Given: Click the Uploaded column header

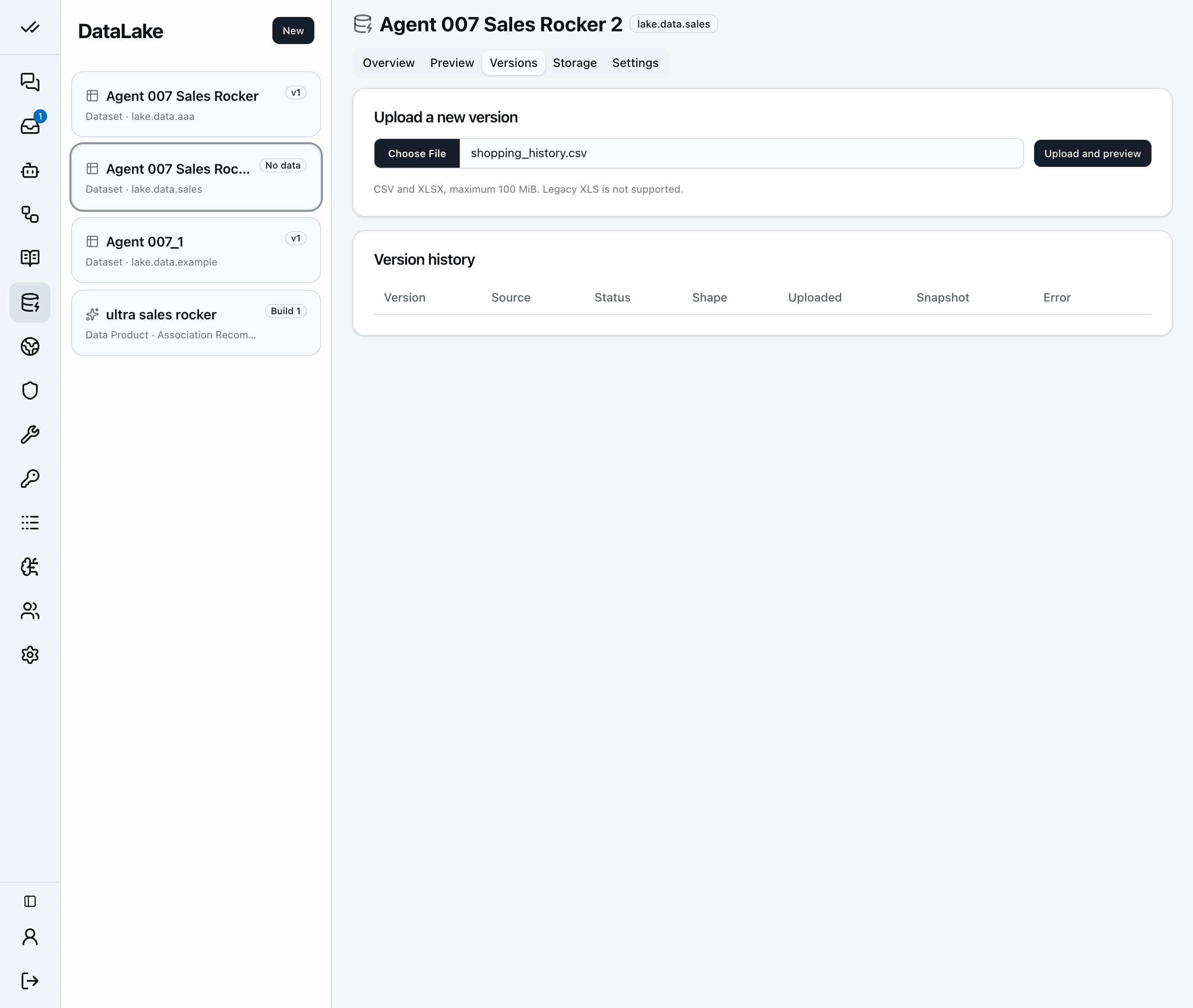Looking at the screenshot, I should [815, 297].
